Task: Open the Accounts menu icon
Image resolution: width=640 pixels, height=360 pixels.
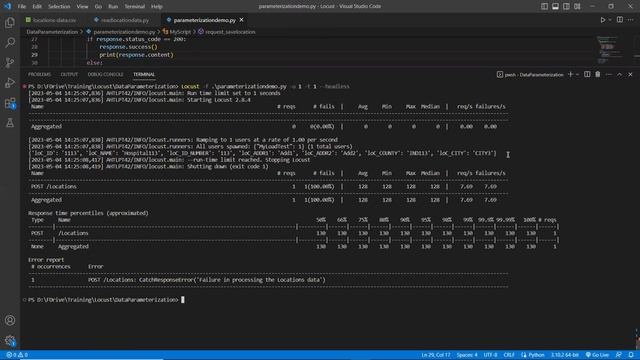Action: coord(10,320)
